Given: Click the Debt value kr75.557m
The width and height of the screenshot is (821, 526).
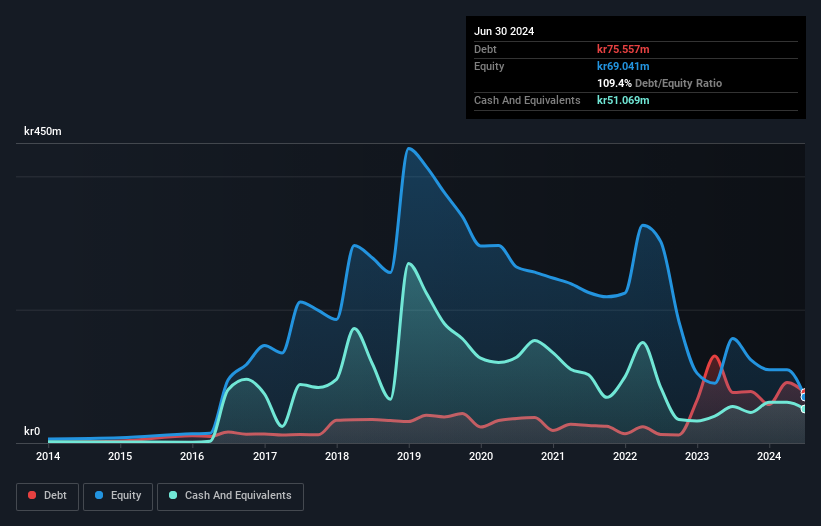Looking at the screenshot, I should click(623, 49).
